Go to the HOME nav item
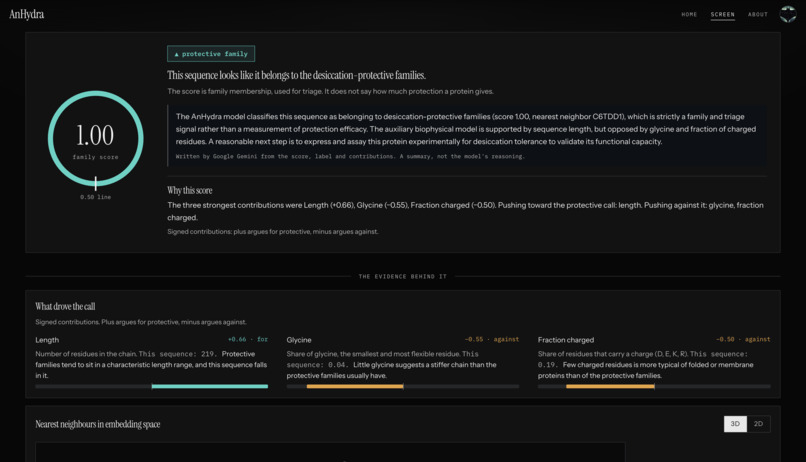Screen dimensions: 806x462 click(x=689, y=14)
